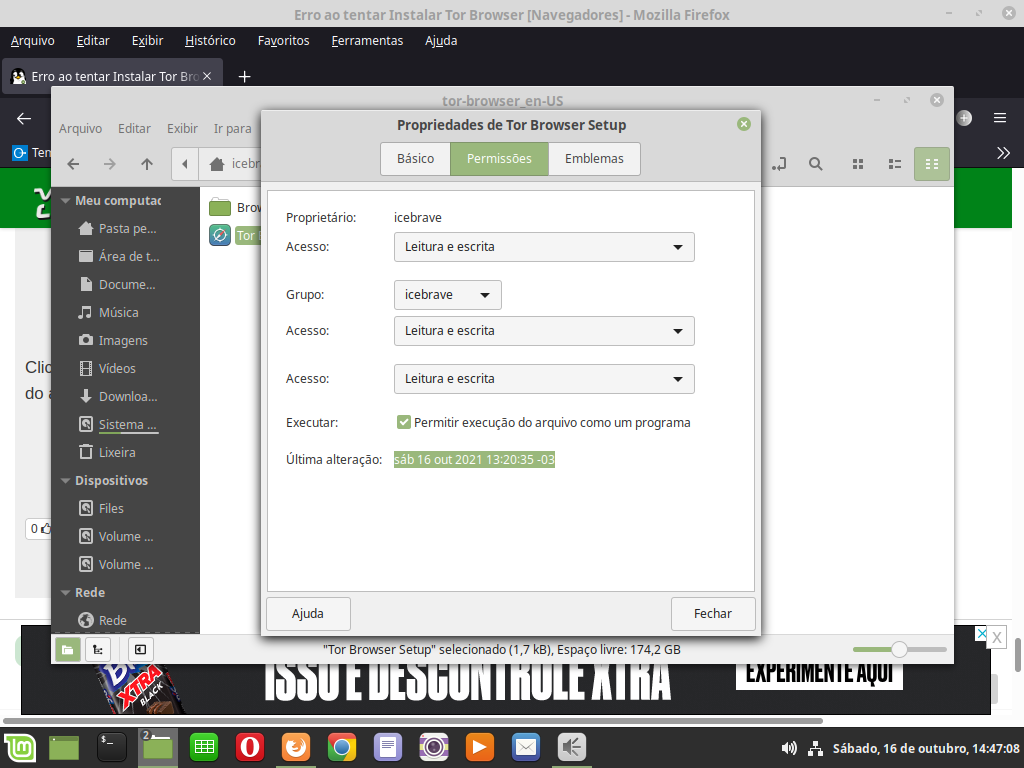
Task: Open the Firefox hamburger menu
Action: click(x=1000, y=118)
